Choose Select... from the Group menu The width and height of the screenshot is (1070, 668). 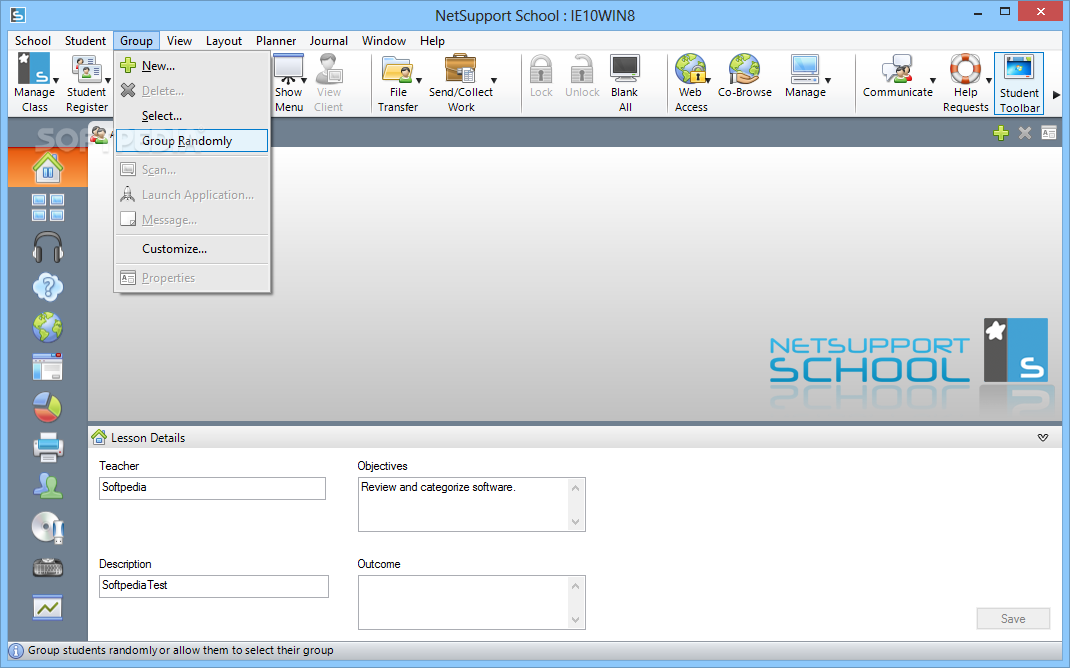click(x=192, y=116)
